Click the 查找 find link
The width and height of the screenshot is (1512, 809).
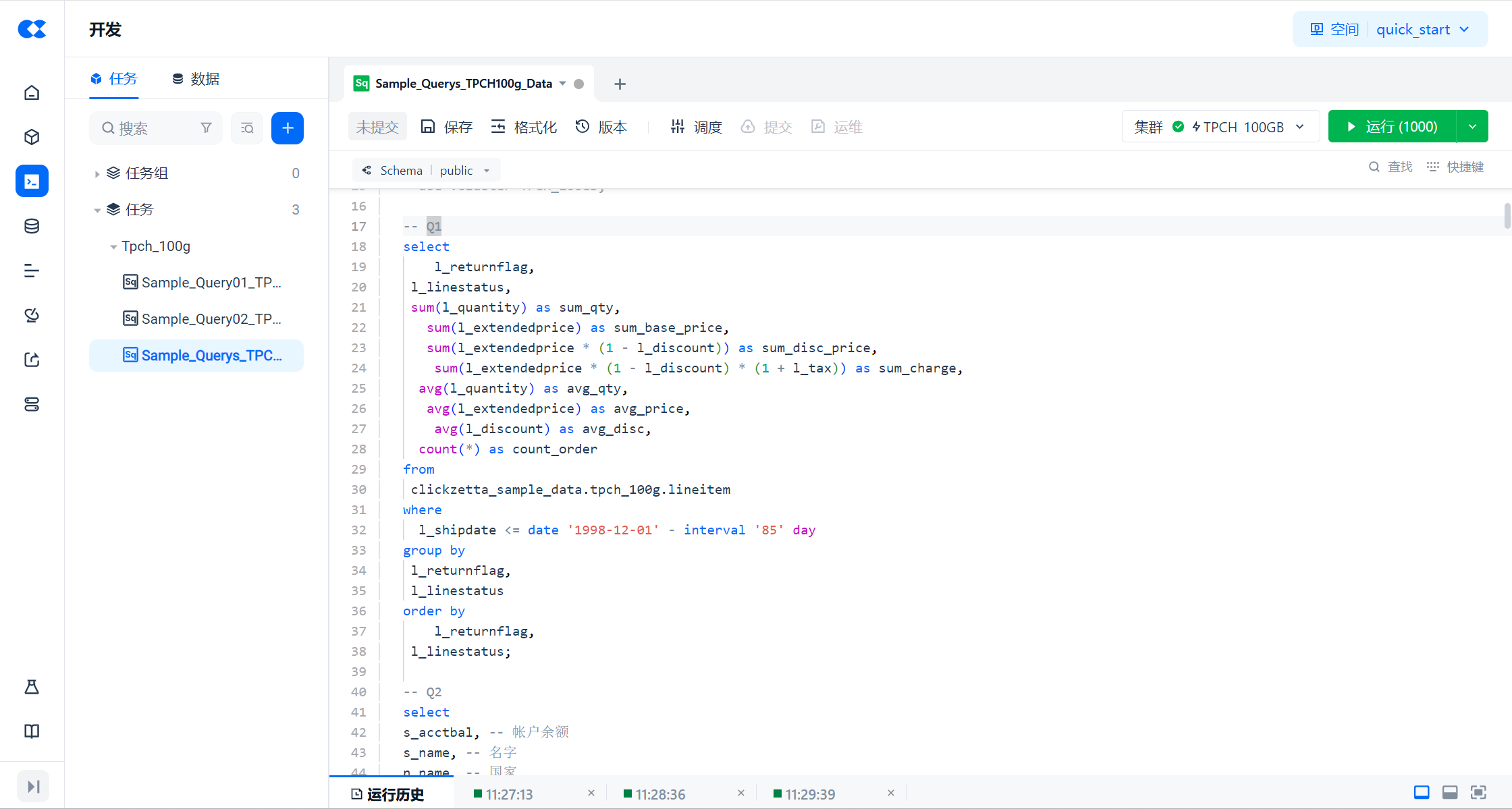[1390, 167]
